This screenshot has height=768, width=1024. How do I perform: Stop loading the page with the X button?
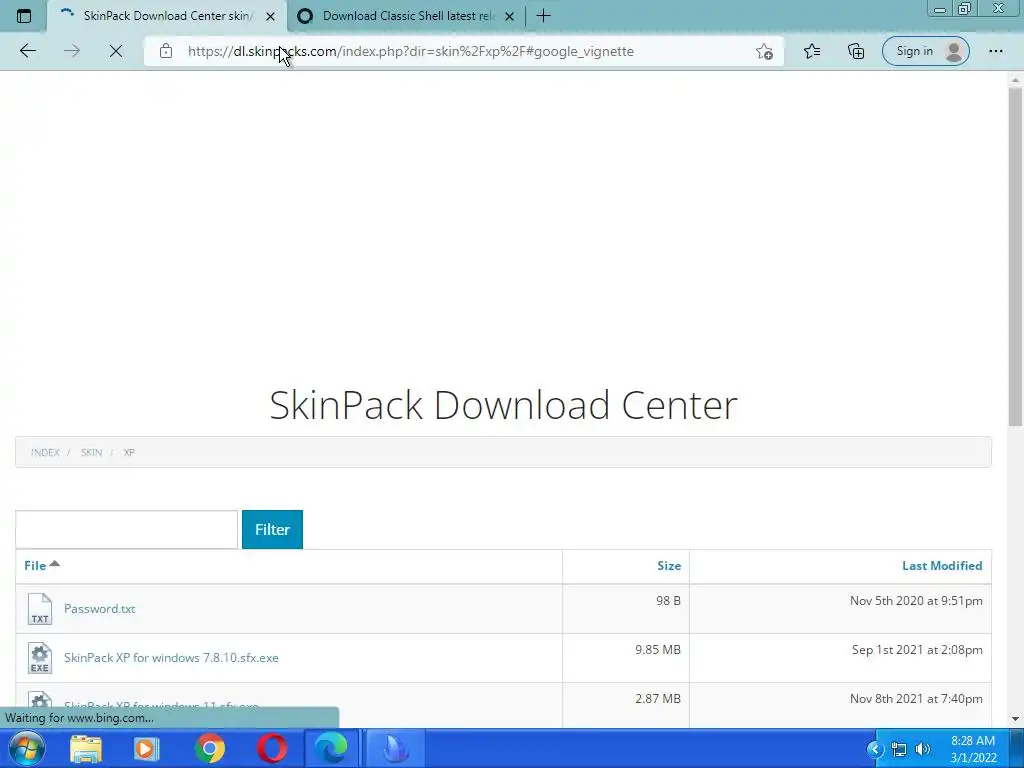[116, 51]
